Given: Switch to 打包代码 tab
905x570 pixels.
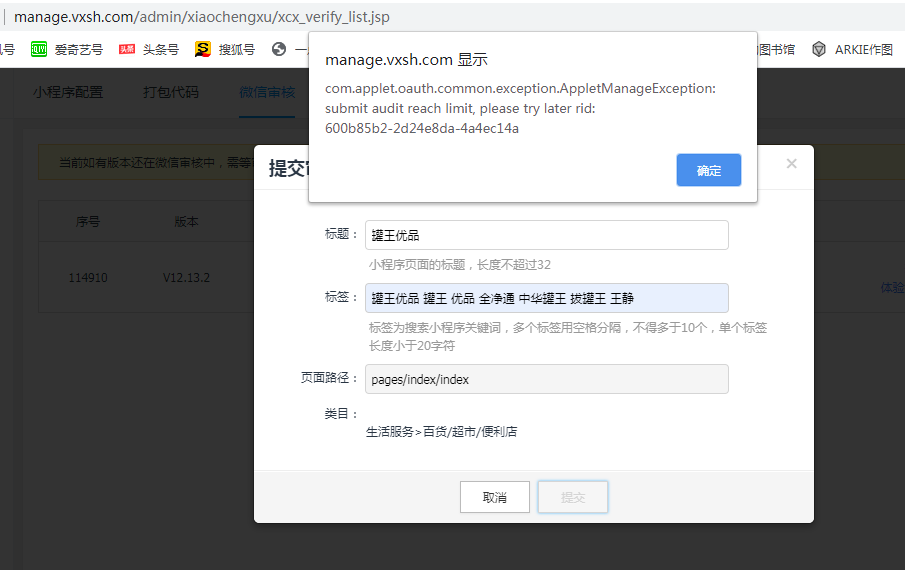Looking at the screenshot, I should click(171, 92).
